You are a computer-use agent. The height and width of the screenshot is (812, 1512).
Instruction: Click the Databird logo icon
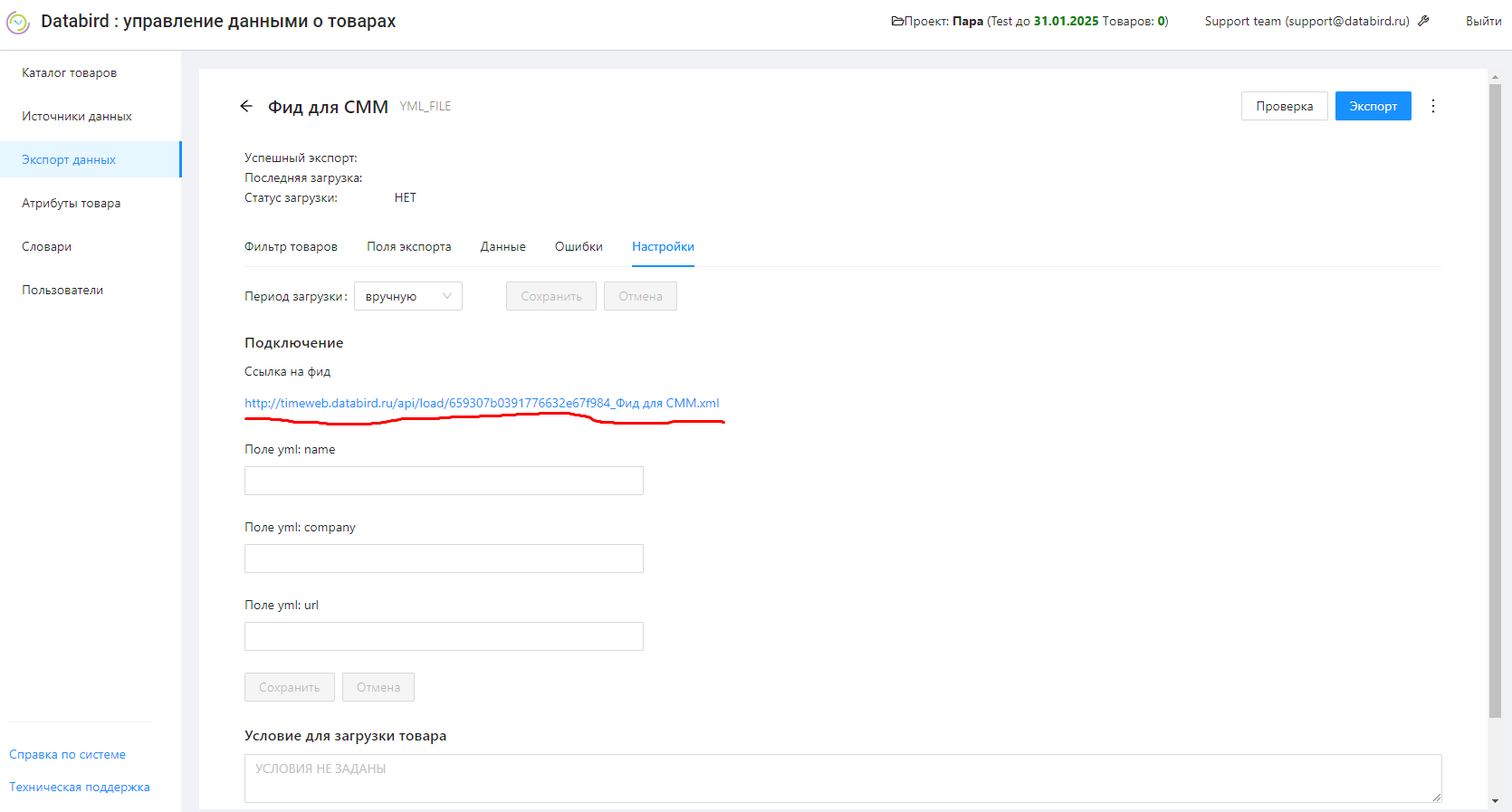pyautogui.click(x=18, y=23)
